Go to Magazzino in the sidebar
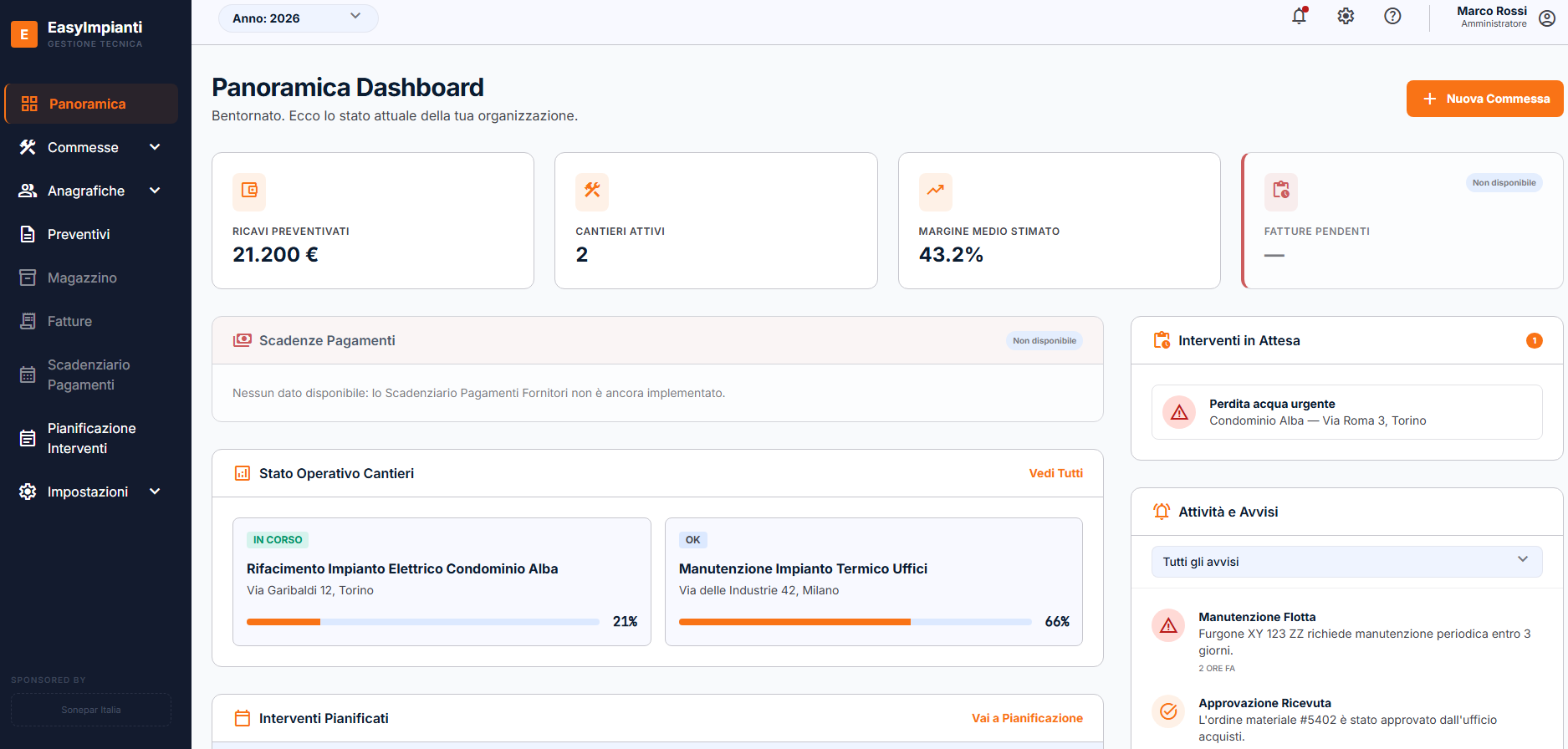This screenshot has height=749, width=1568. point(91,278)
